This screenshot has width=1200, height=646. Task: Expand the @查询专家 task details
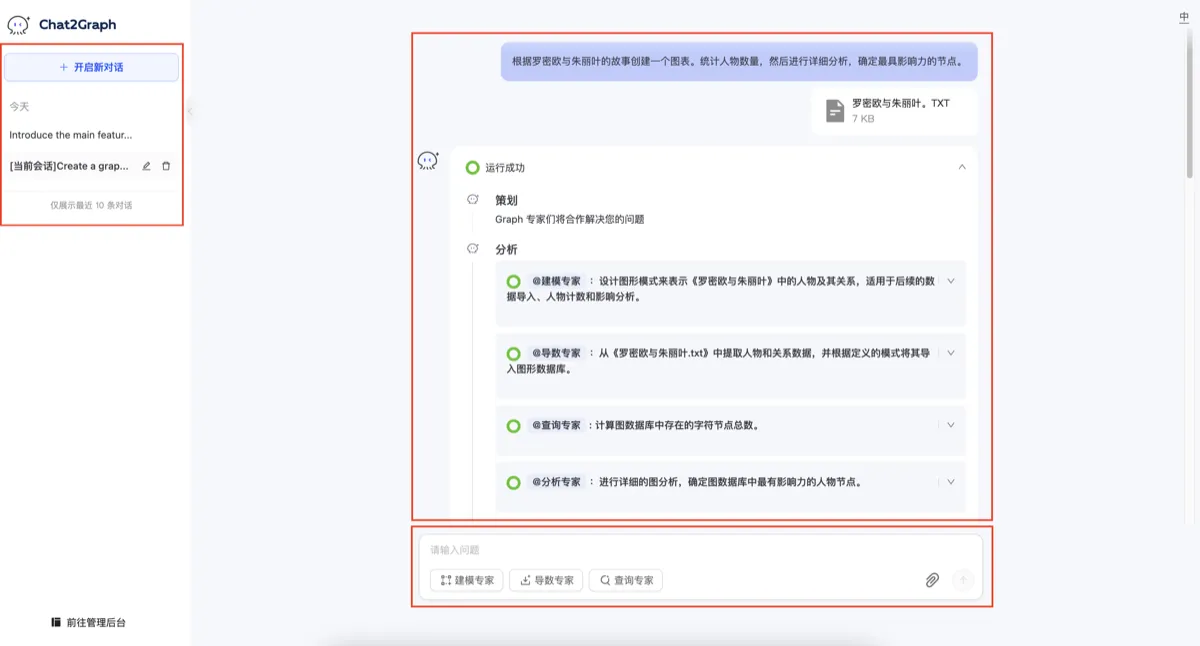(951, 425)
